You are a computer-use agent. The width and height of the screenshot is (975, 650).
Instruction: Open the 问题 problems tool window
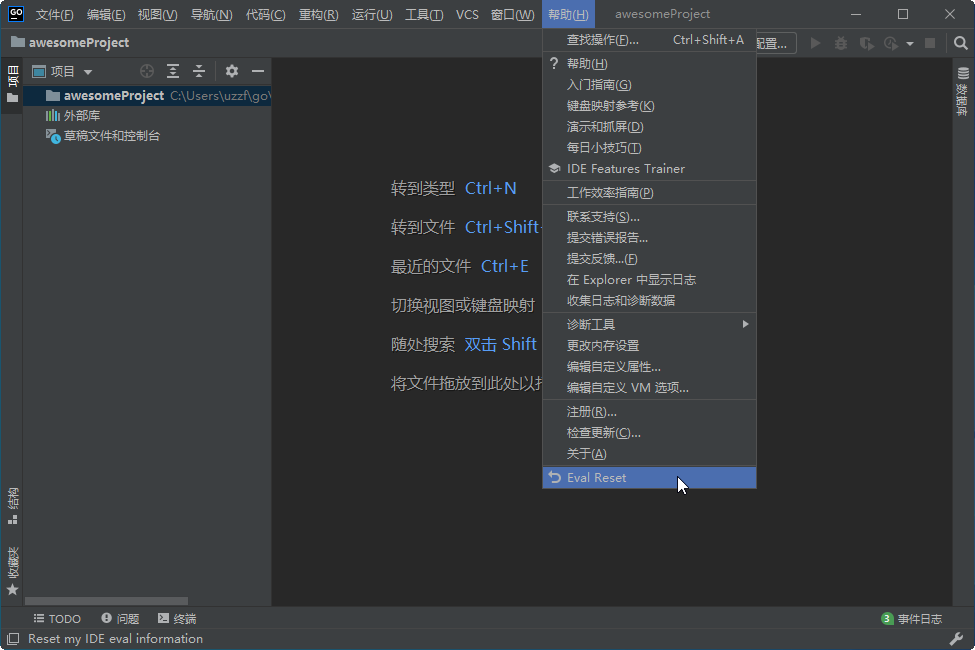[120, 619]
